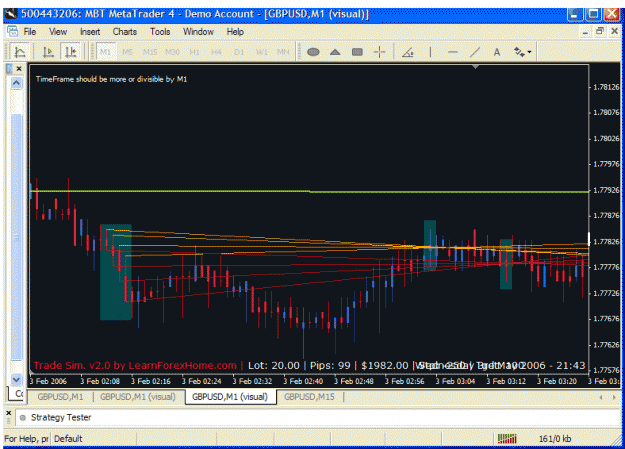Image resolution: width=625 pixels, height=449 pixels.
Task: Select the trendline drawing tool
Action: pyautogui.click(x=475, y=52)
